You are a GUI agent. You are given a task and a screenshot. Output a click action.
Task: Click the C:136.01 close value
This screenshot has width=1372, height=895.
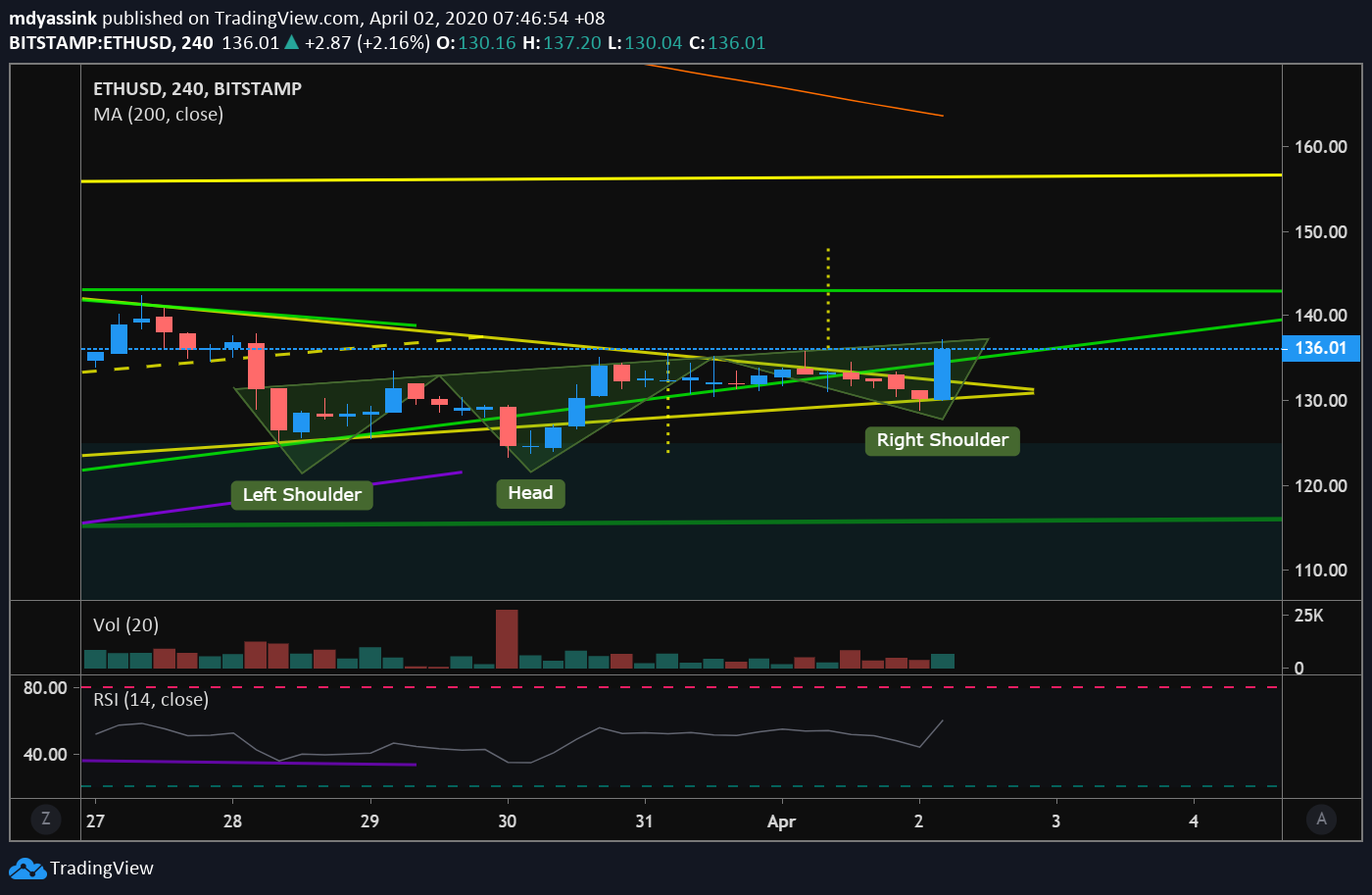coord(726,42)
